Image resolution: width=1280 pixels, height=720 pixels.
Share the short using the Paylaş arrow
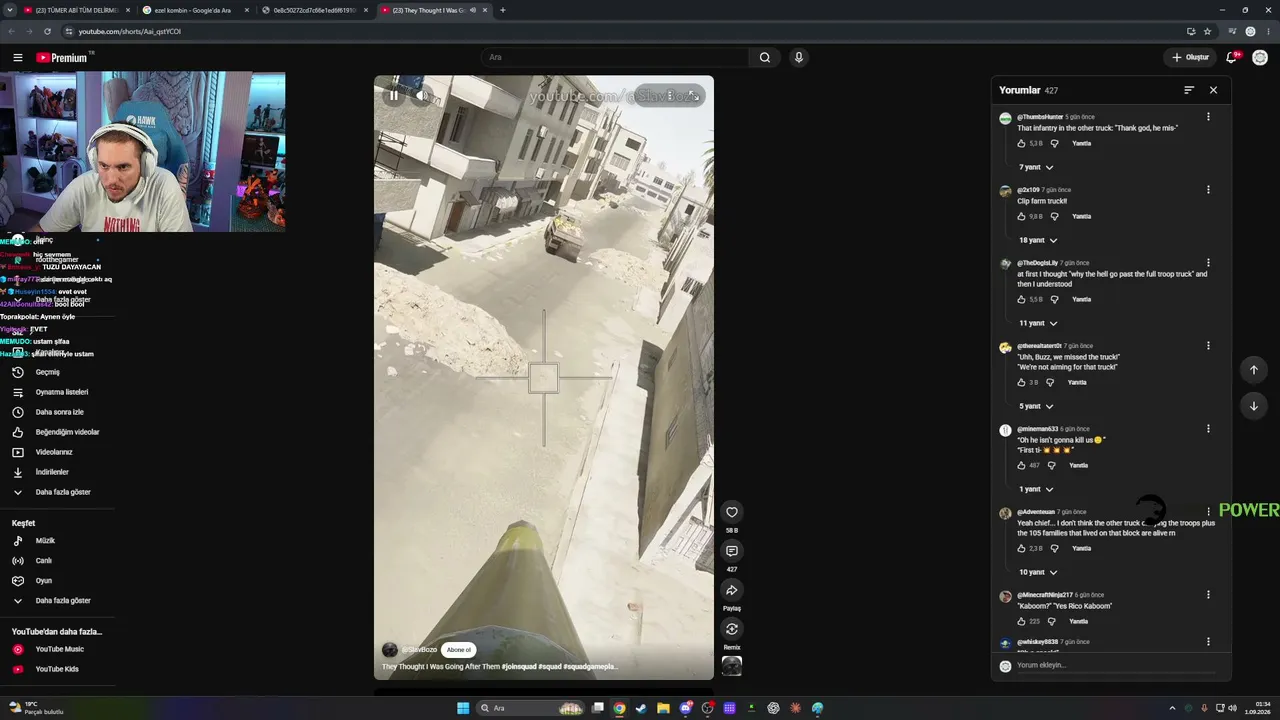(x=732, y=590)
